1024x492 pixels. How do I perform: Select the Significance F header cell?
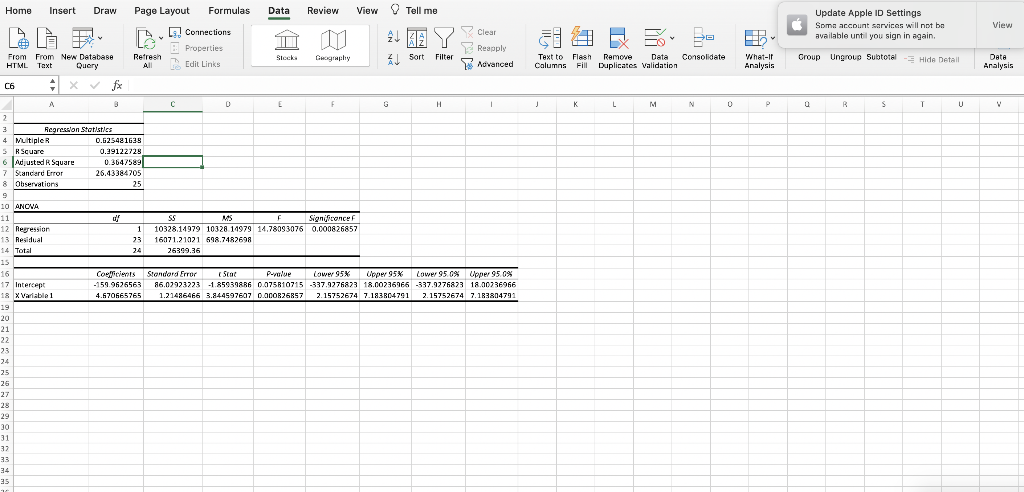[x=332, y=218]
